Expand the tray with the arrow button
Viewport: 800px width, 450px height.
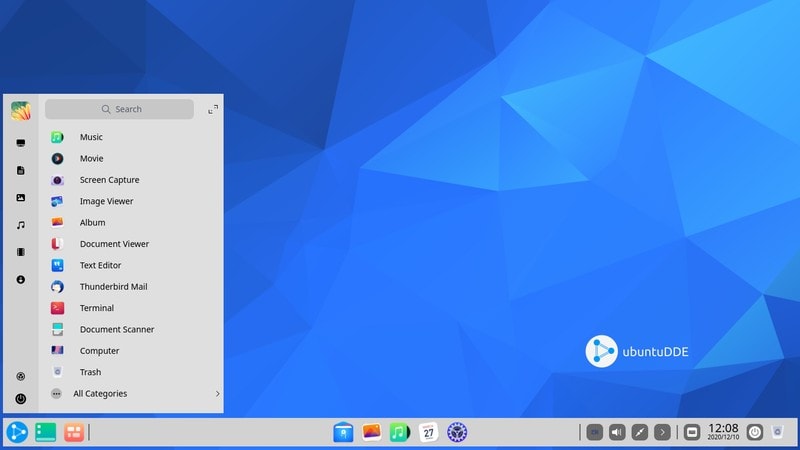(662, 433)
